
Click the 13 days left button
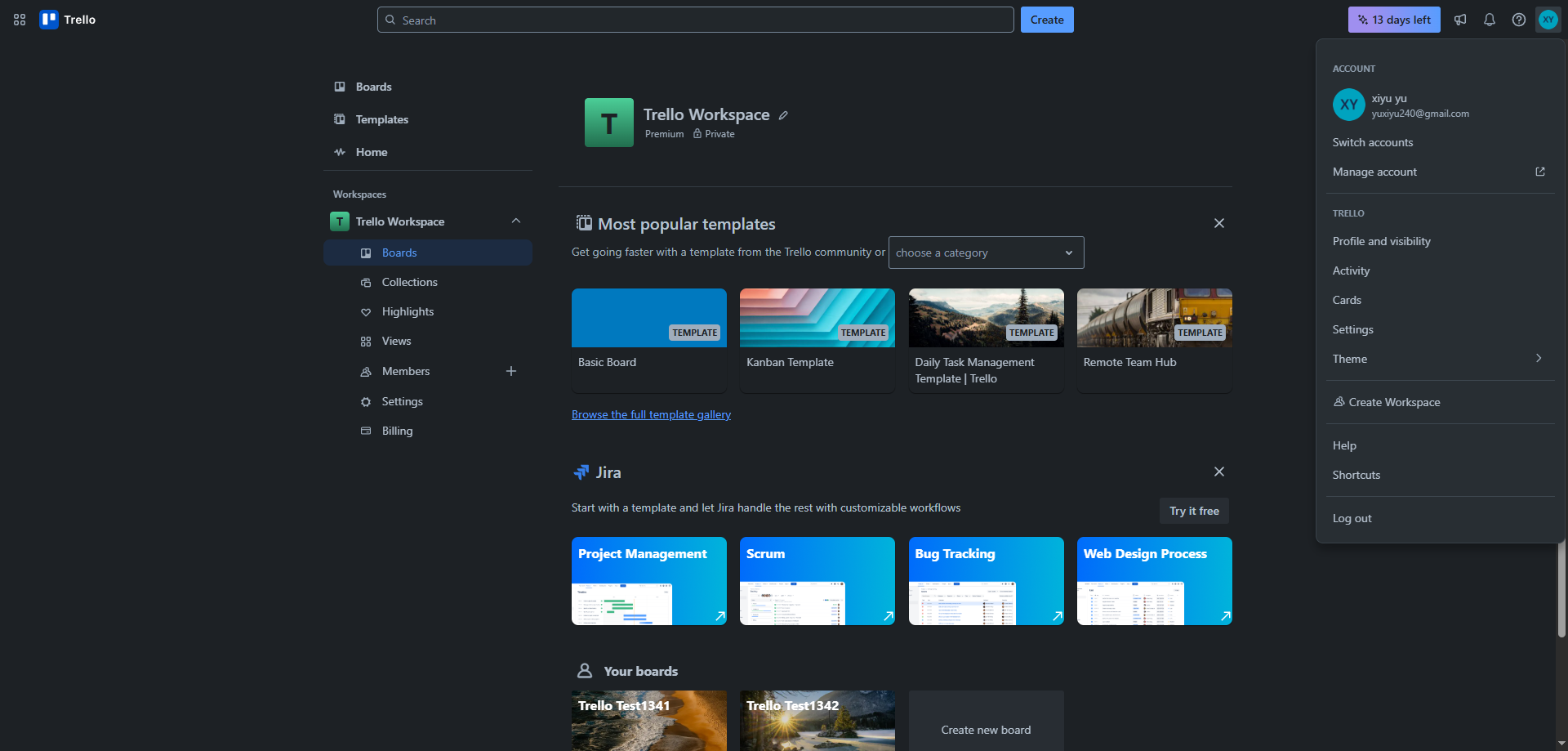click(x=1394, y=20)
